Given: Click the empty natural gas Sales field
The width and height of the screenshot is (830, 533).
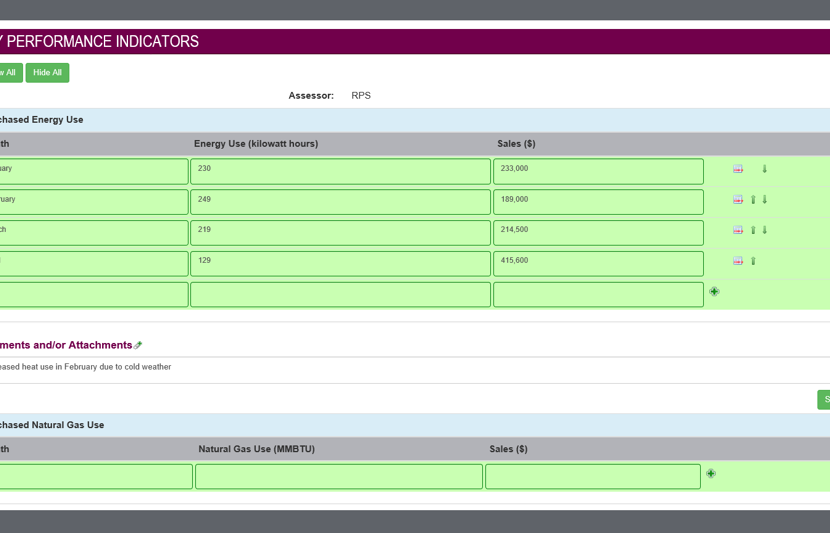Looking at the screenshot, I should [592, 477].
